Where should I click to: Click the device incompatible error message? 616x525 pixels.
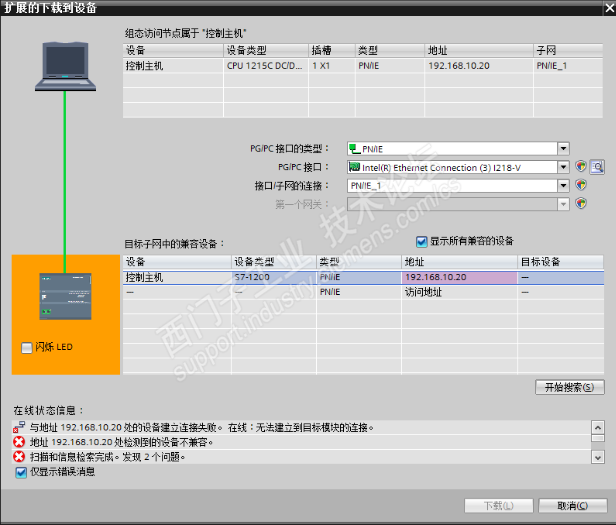[x=122, y=442]
